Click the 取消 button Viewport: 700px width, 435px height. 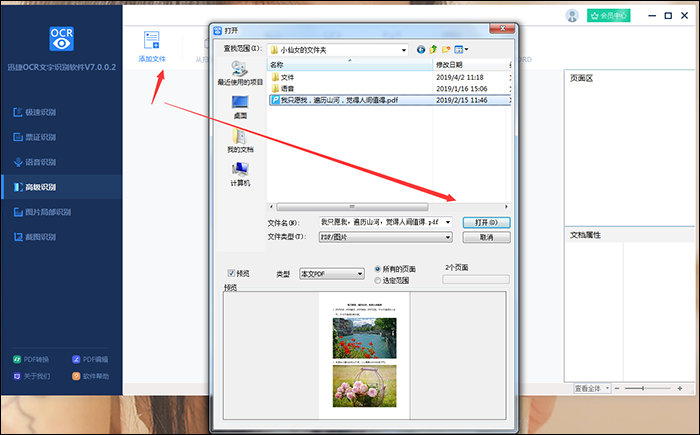[x=486, y=237]
